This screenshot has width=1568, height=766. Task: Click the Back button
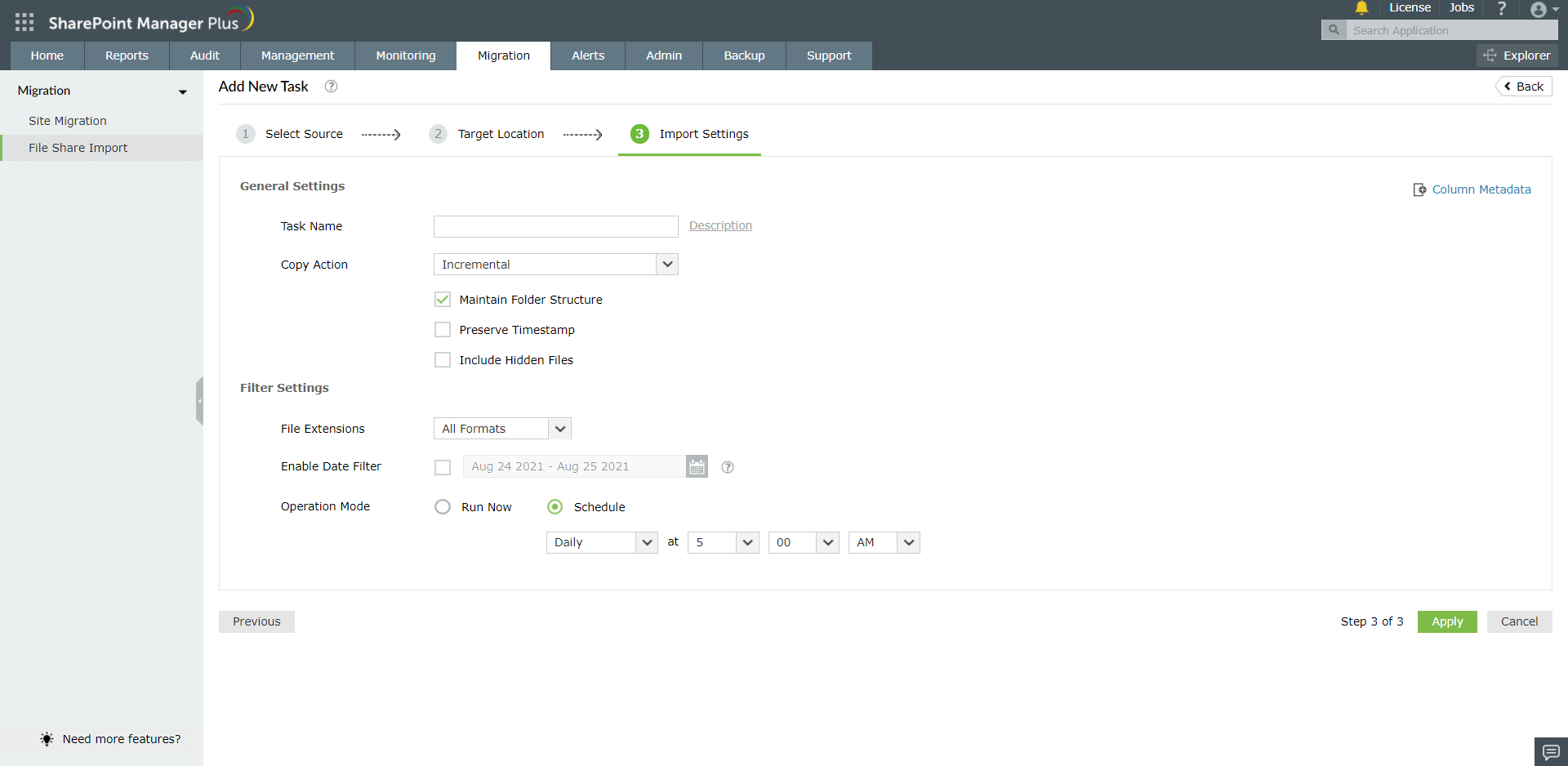point(1524,87)
